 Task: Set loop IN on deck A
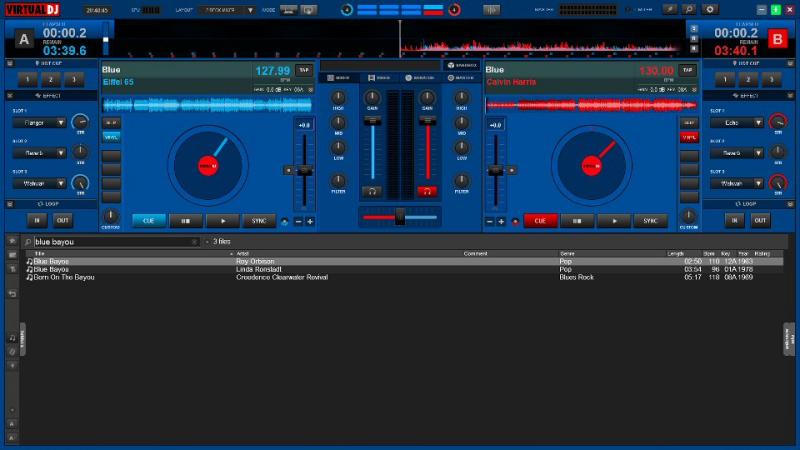point(37,220)
